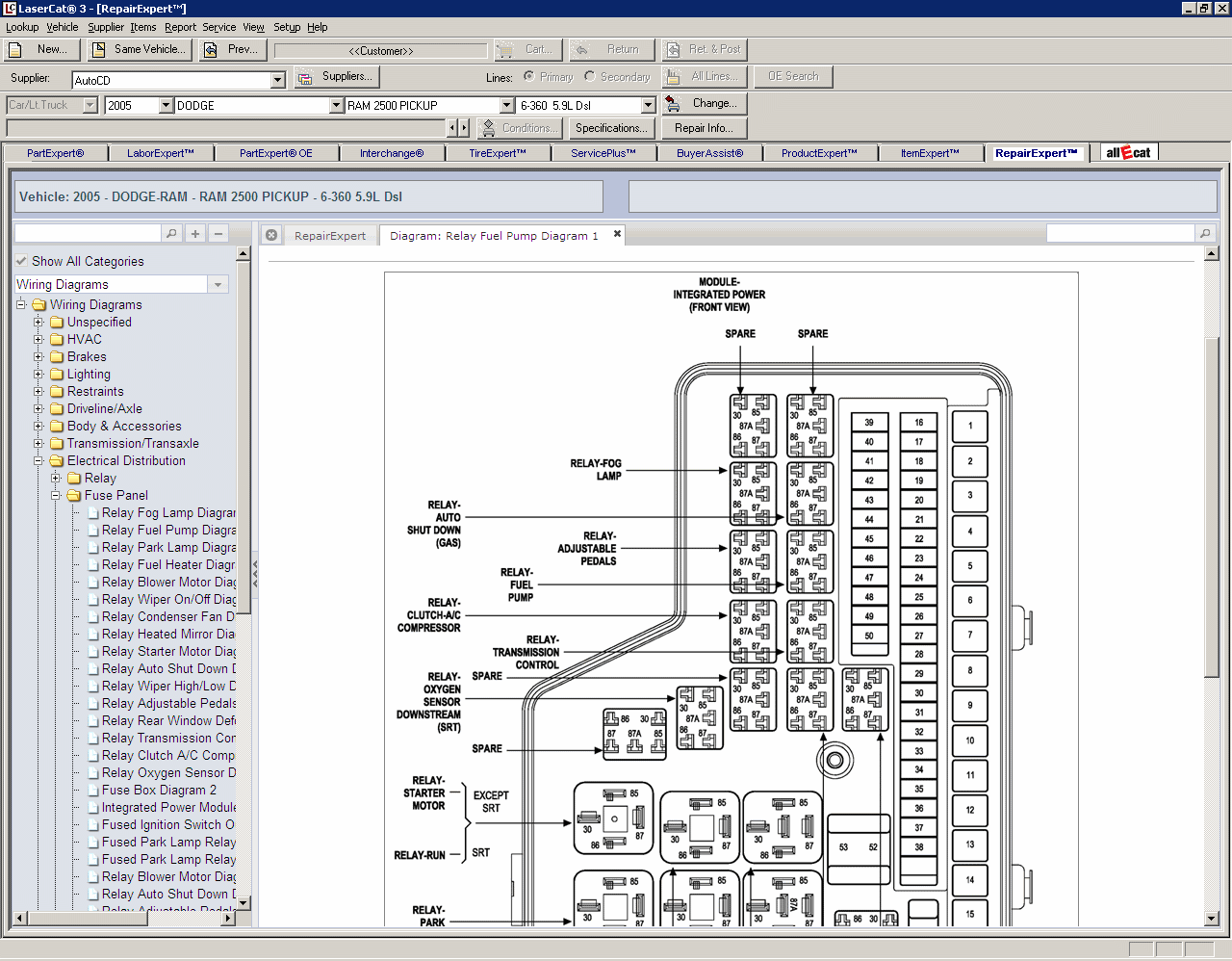Screen dimensions: 1232x961
Task: Open the Suppliers list icon button
Action: [305, 77]
